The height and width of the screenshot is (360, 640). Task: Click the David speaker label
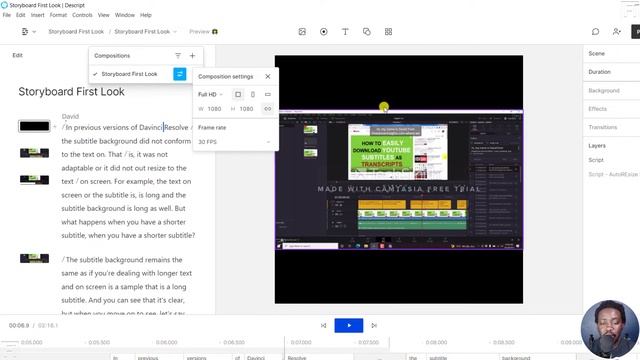point(70,116)
